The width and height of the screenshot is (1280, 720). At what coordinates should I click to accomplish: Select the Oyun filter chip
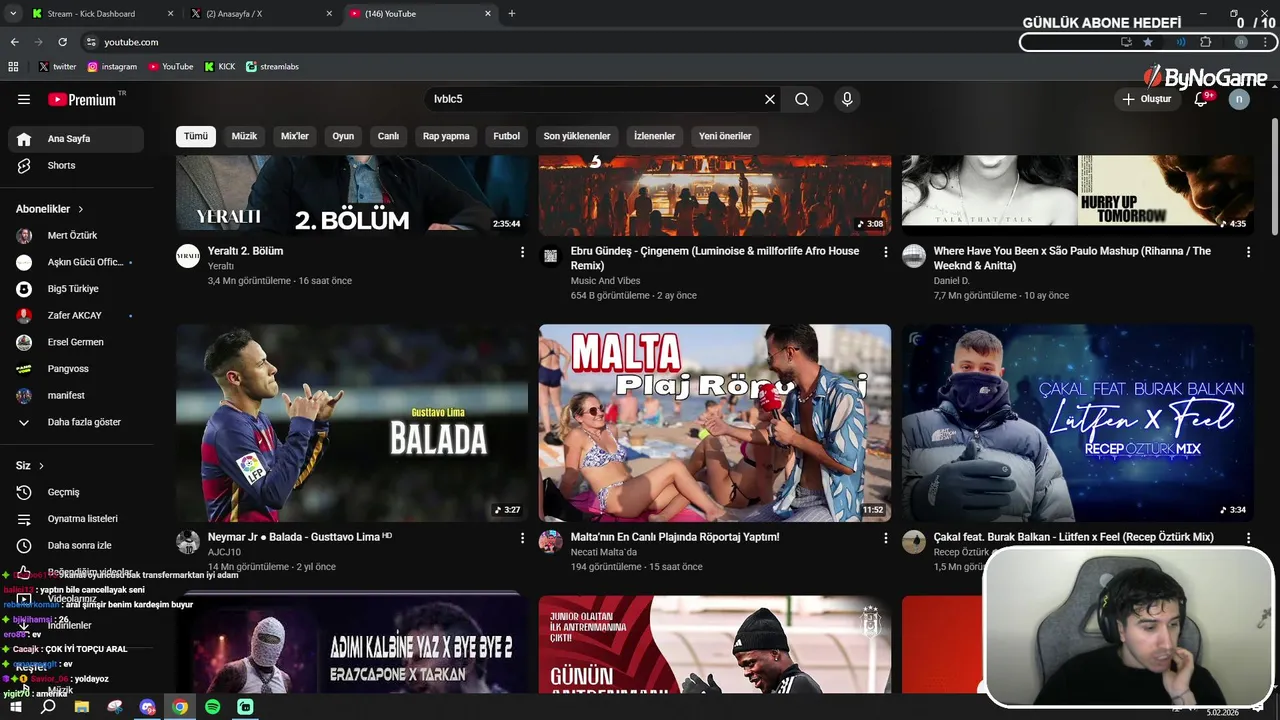pos(343,136)
